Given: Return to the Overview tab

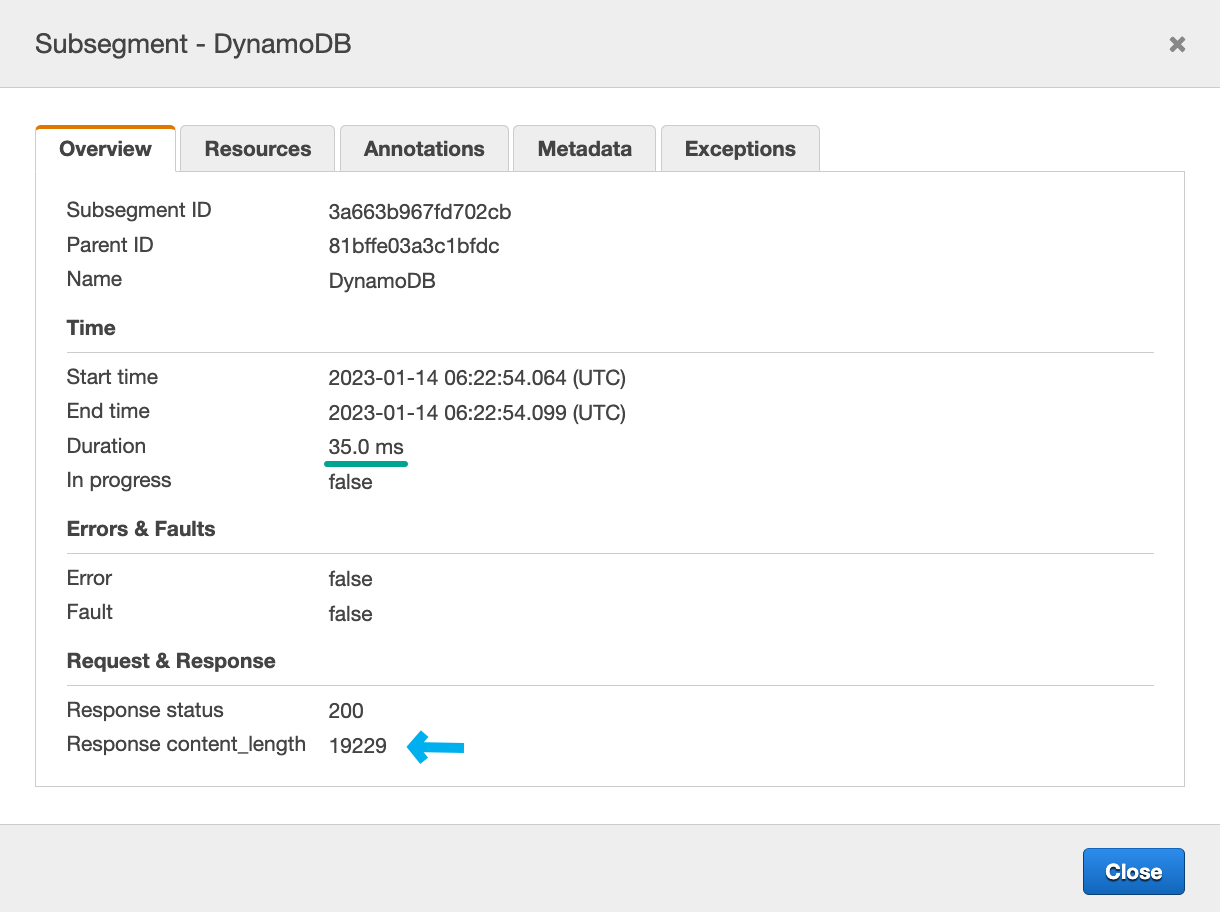Looking at the screenshot, I should tap(105, 148).
